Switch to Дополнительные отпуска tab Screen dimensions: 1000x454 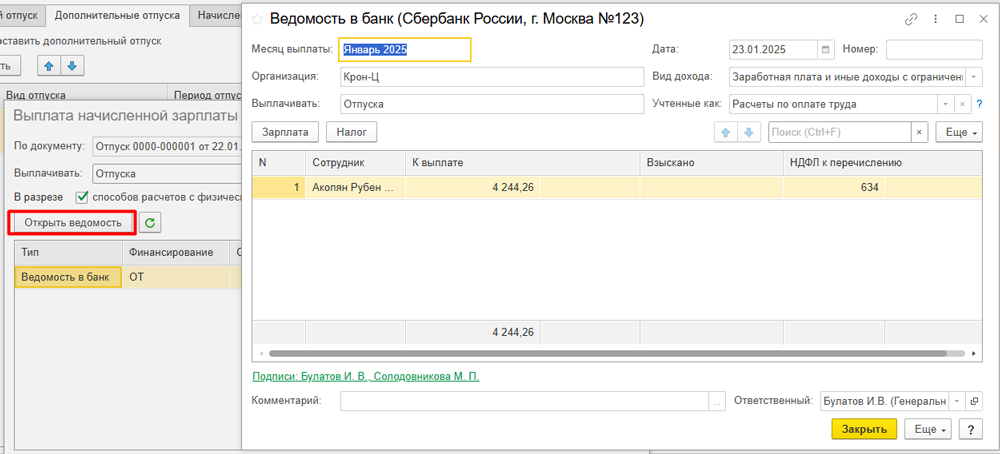118,14
